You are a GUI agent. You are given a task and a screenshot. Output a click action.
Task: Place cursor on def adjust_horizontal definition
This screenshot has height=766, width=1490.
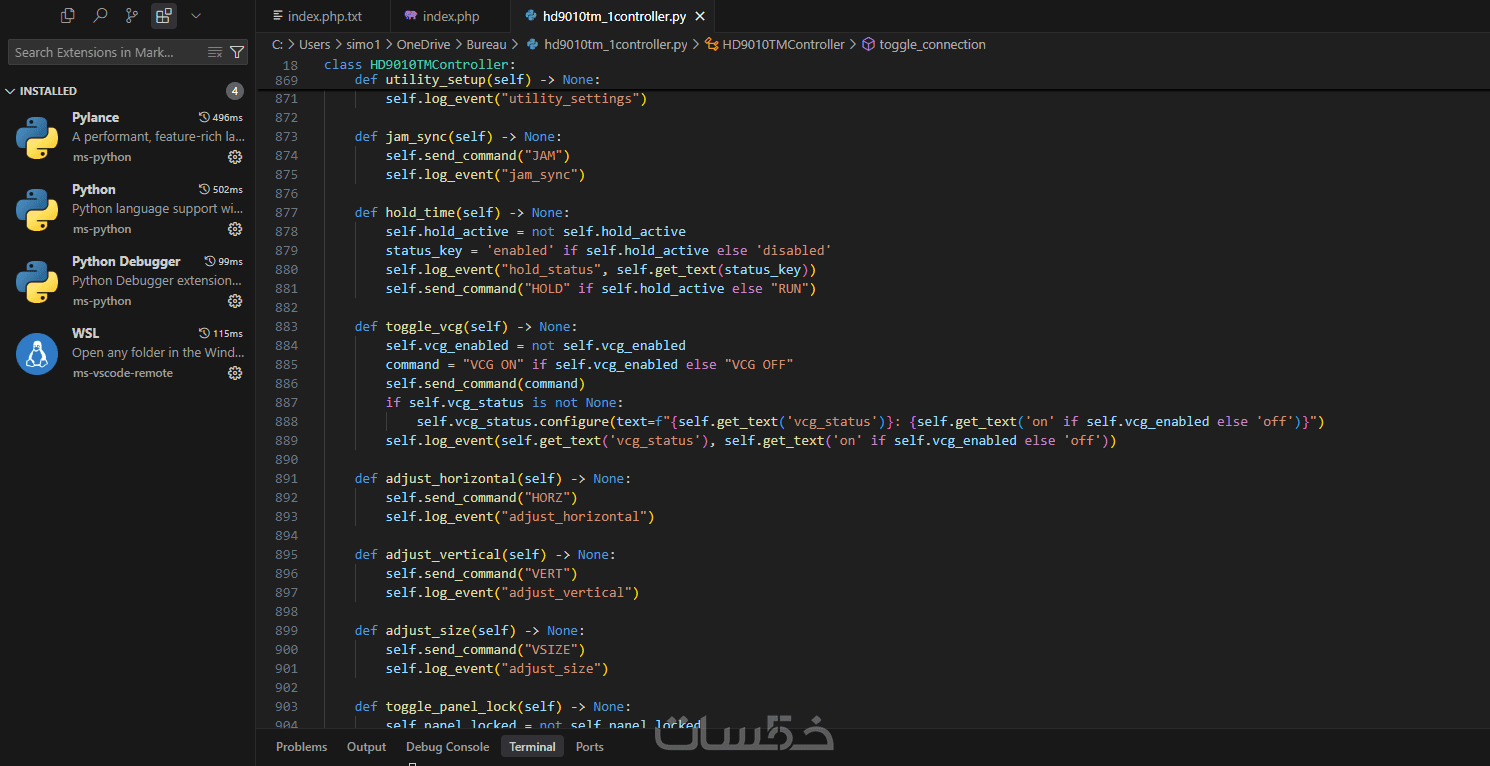[493, 479]
